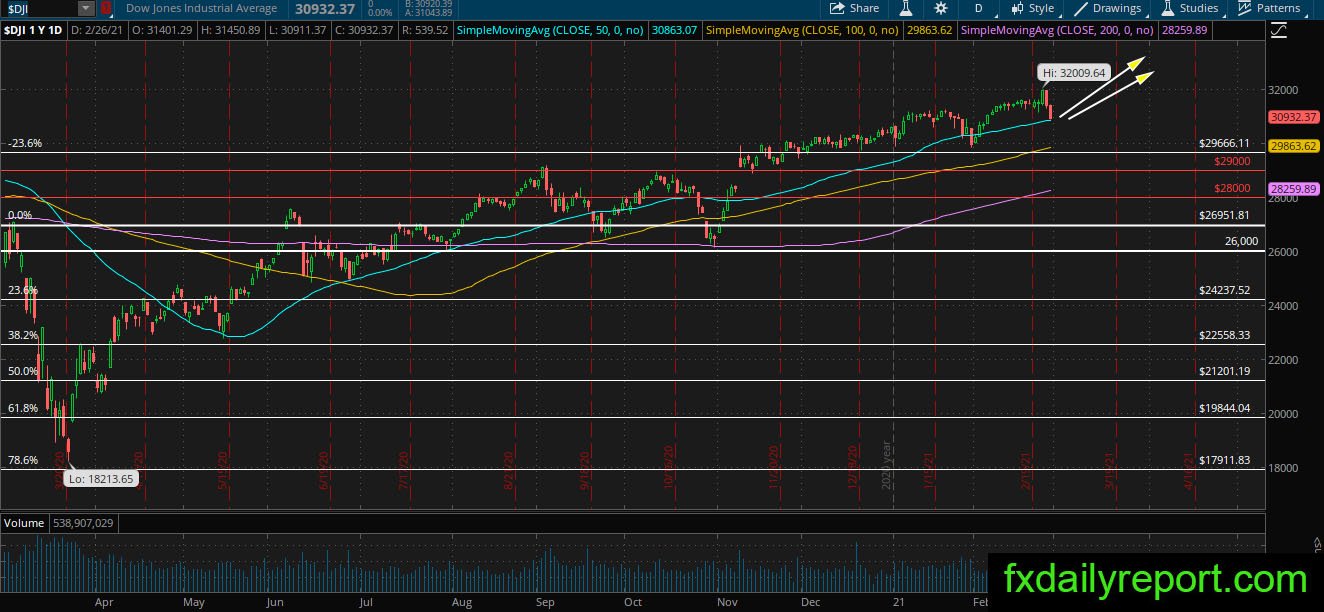Screen dimensions: 1324x612
Task: Click the 50.0% Fibonacci percentage label
Action: pyautogui.click(x=23, y=371)
